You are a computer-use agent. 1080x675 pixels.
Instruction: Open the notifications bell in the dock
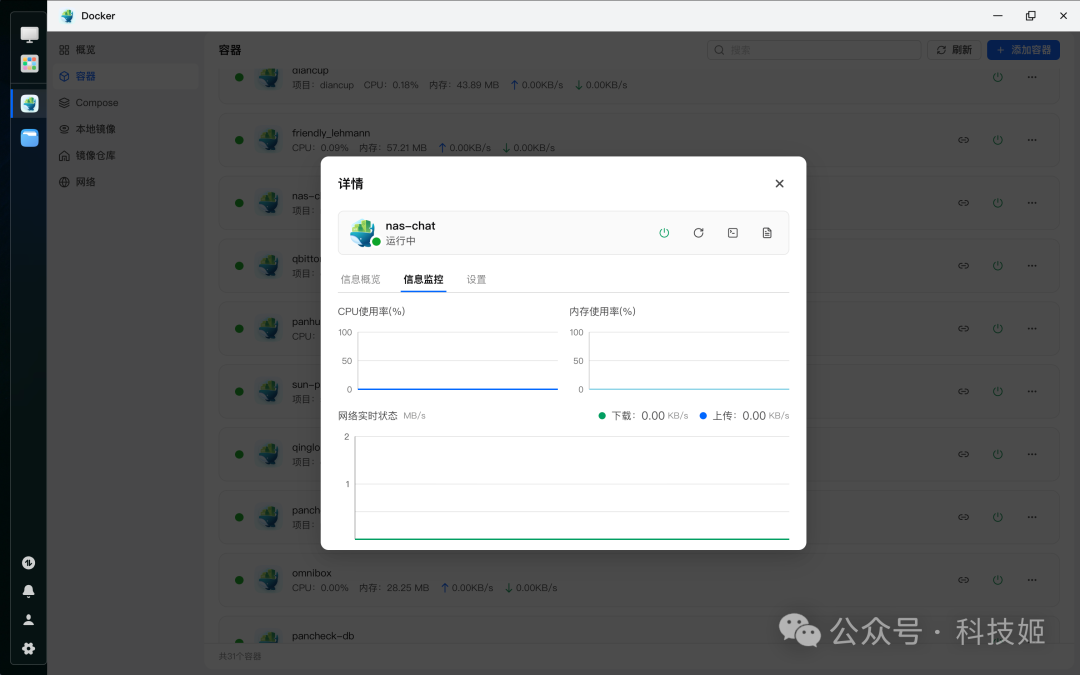pos(29,591)
